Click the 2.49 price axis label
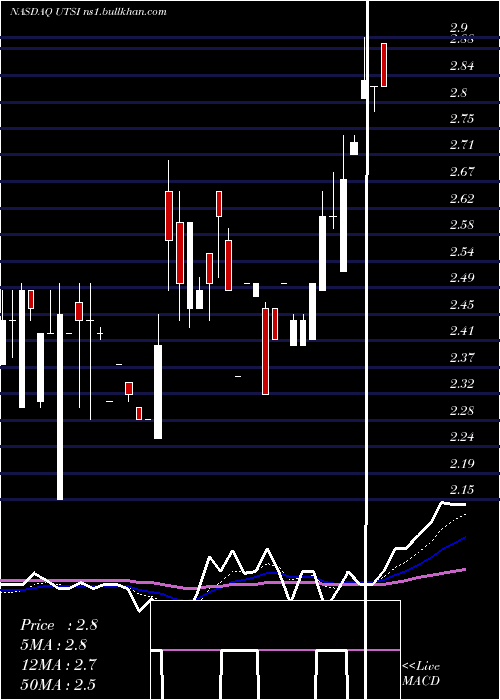500x700 pixels. [462, 278]
